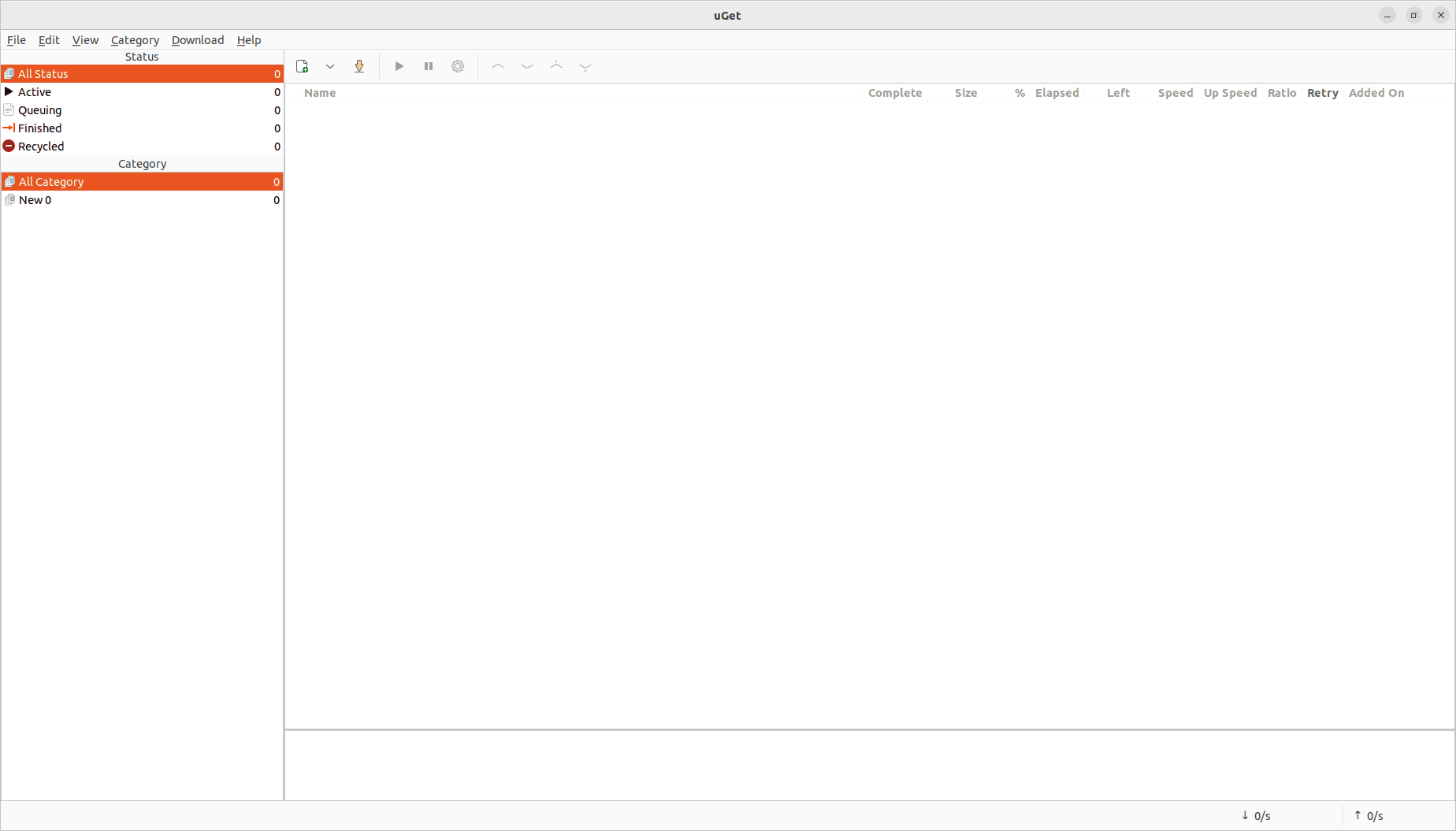This screenshot has height=831, width=1456.
Task: Move selected download to top of queue
Action: tap(555, 66)
